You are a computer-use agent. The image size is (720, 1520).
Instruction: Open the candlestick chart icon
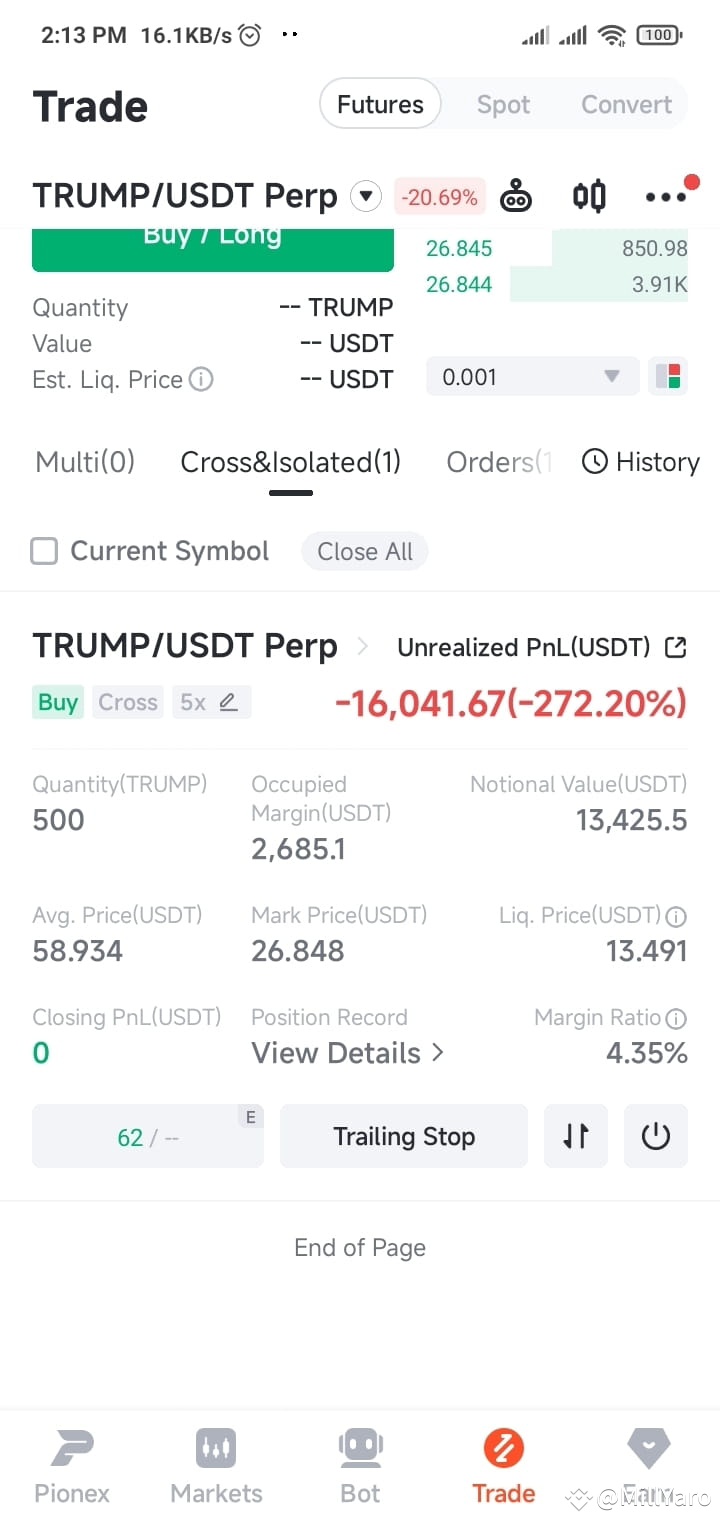[x=589, y=196]
